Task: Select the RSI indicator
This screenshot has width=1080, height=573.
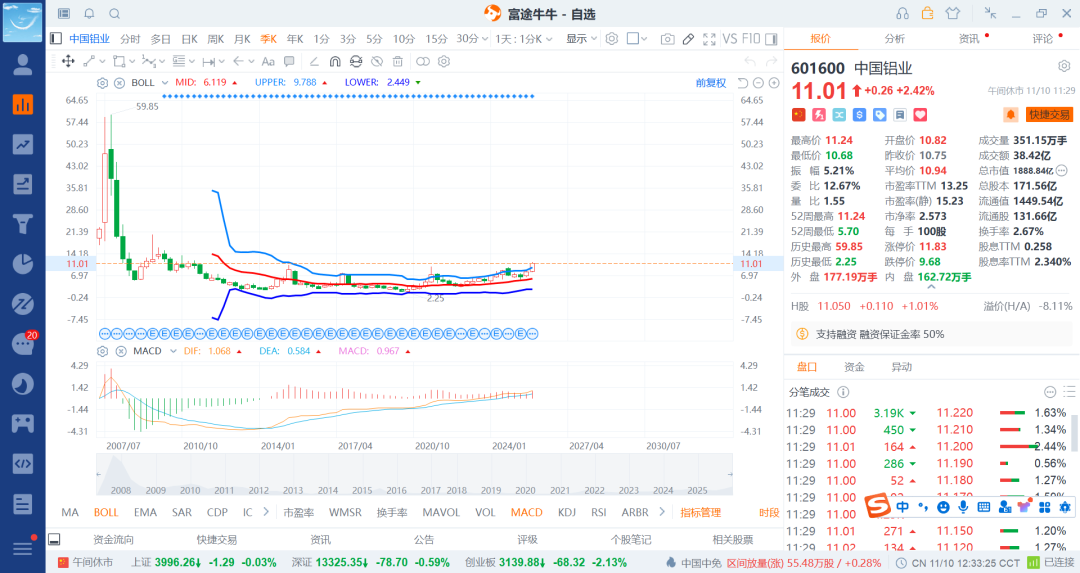Action: pos(599,512)
